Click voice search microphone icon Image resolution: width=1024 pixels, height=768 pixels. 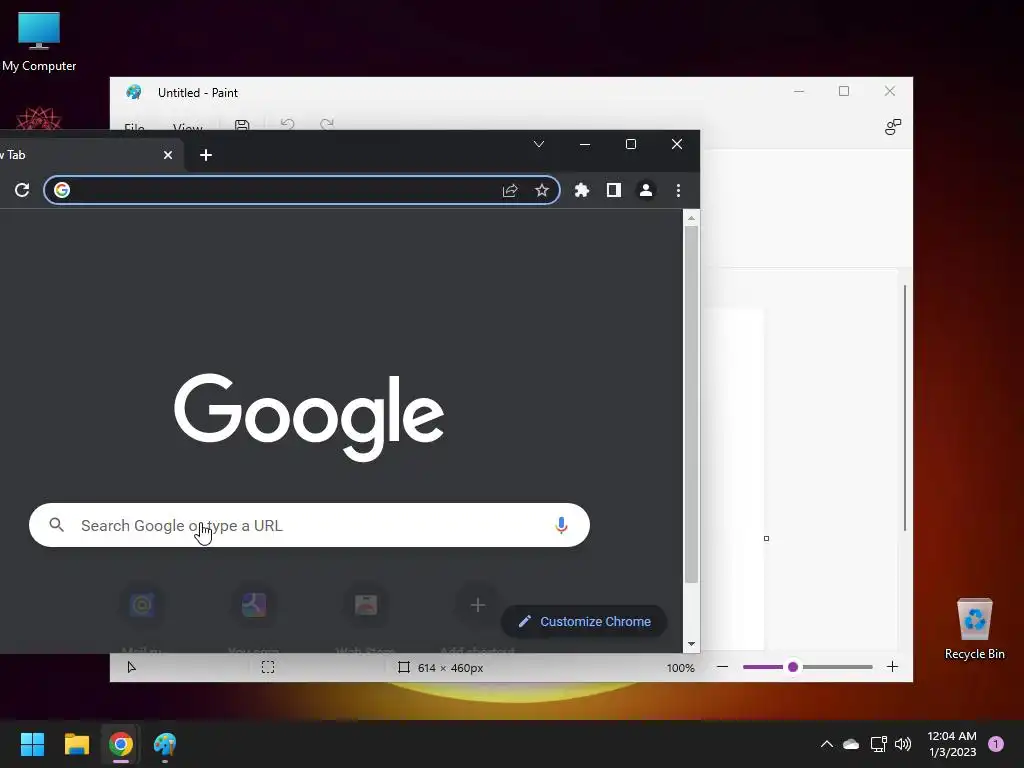[561, 525]
